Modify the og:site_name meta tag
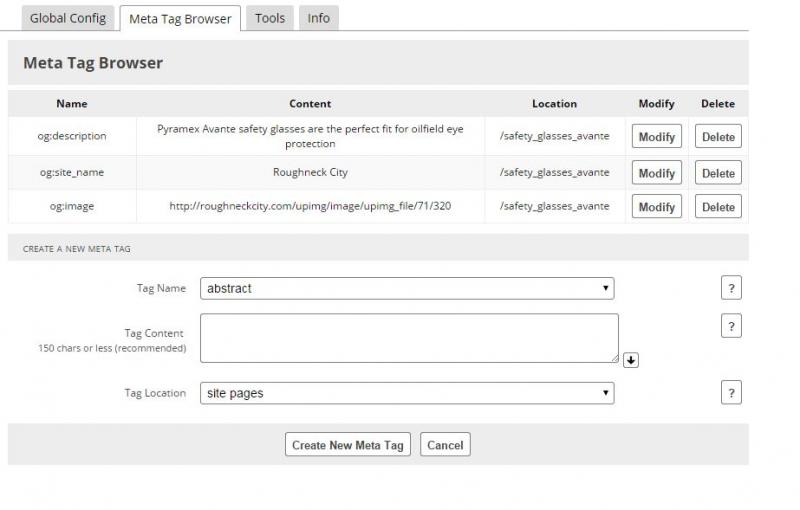 [656, 173]
